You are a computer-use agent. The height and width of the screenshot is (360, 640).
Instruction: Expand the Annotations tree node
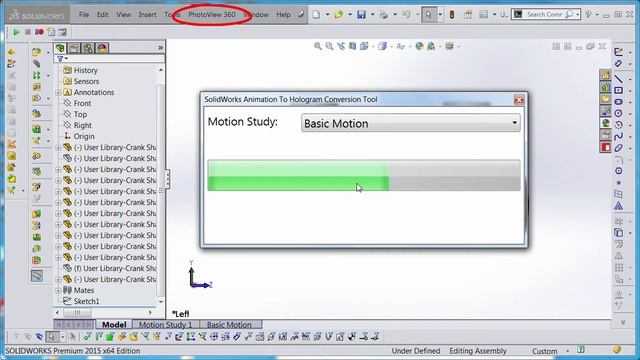(x=58, y=93)
